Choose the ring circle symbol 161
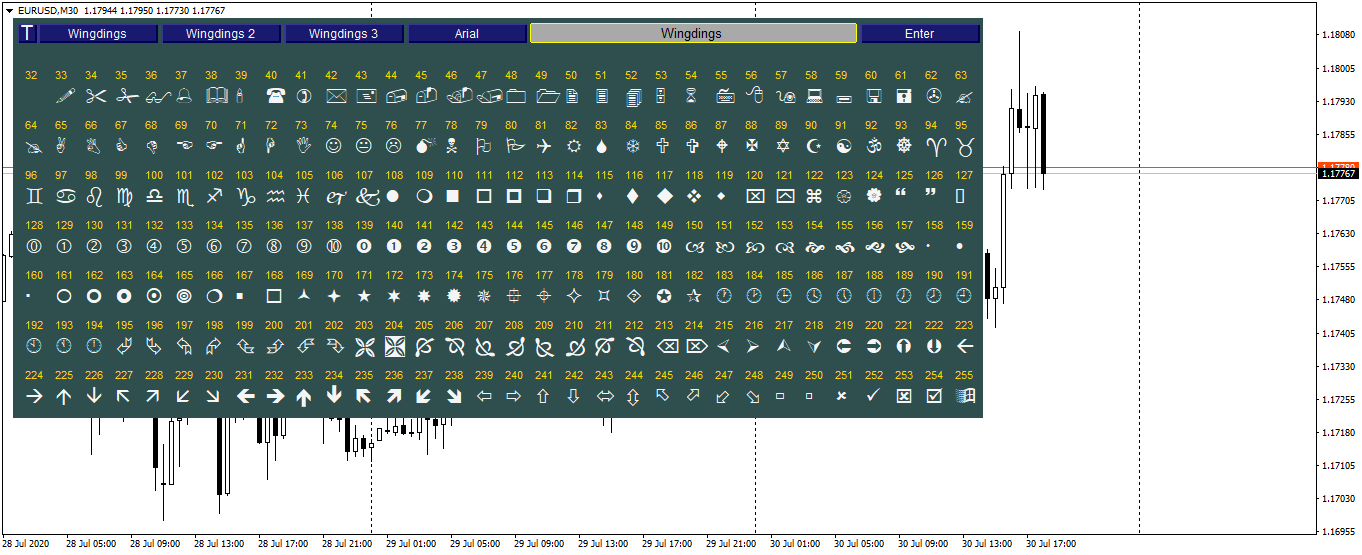1362x555 pixels. [64, 296]
